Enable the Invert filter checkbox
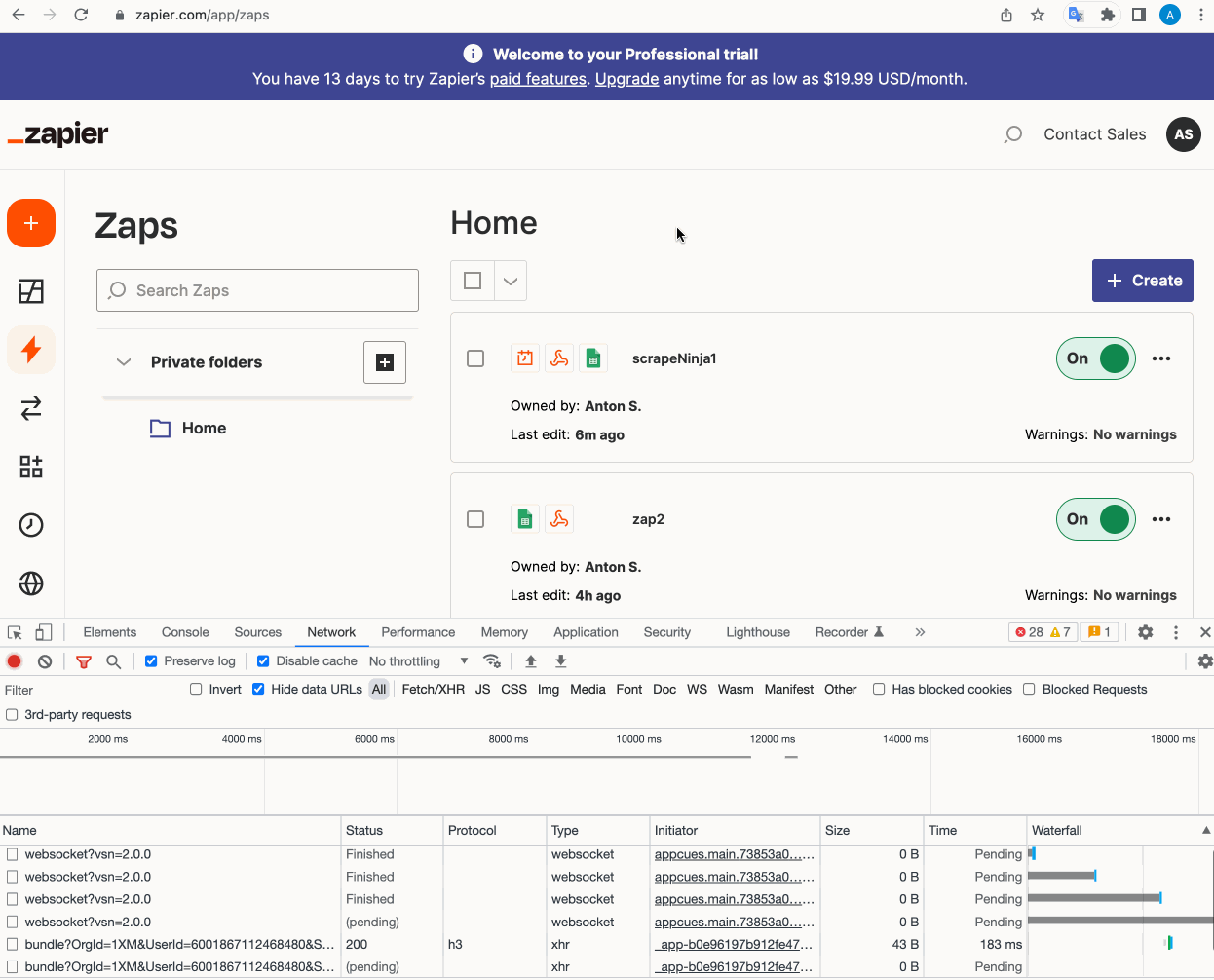Image resolution: width=1214 pixels, height=980 pixels. (196, 690)
